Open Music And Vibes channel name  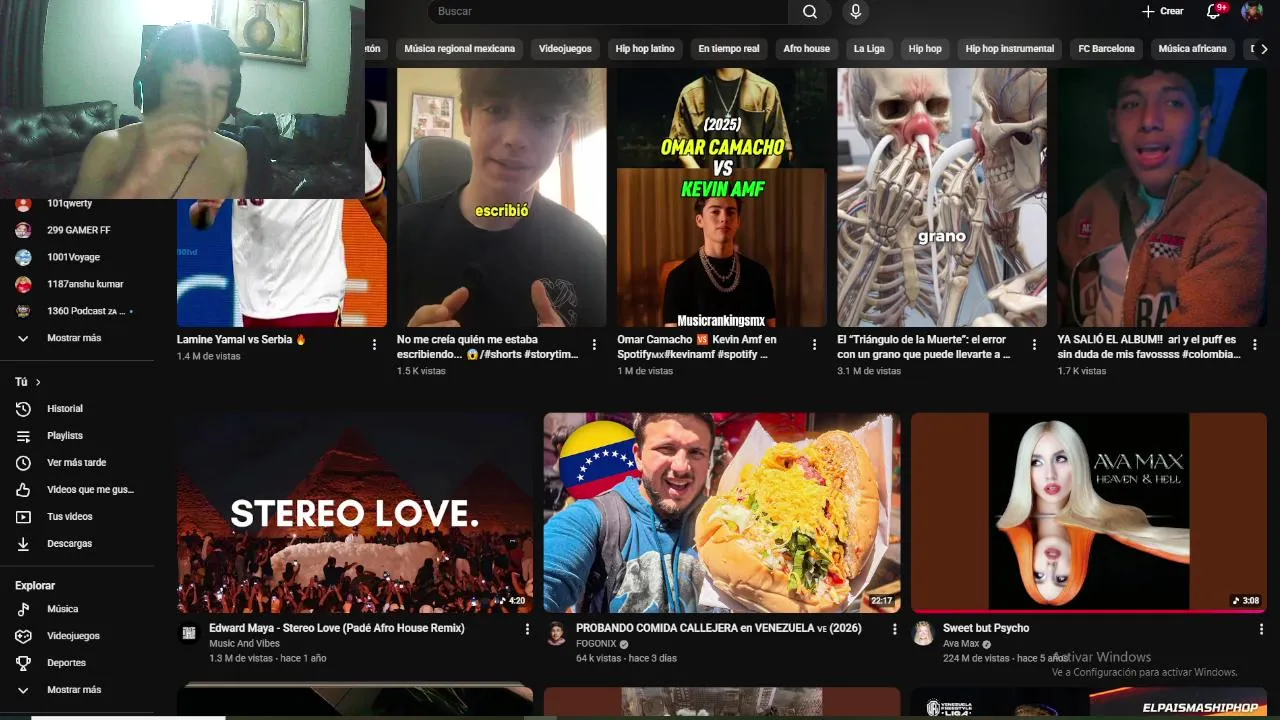244,644
